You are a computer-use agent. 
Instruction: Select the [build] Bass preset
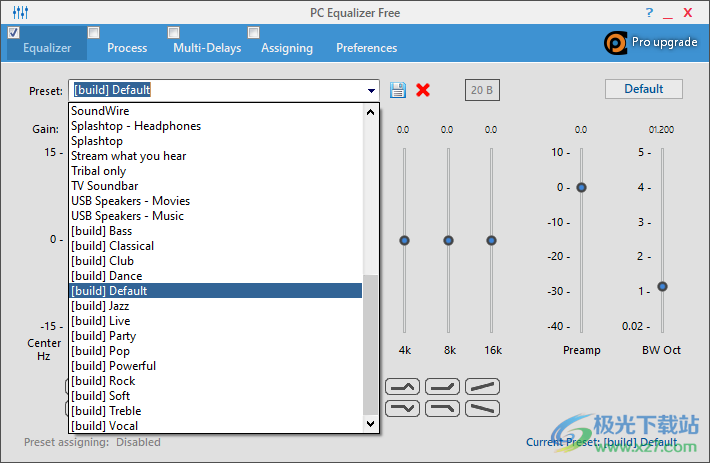(x=216, y=231)
